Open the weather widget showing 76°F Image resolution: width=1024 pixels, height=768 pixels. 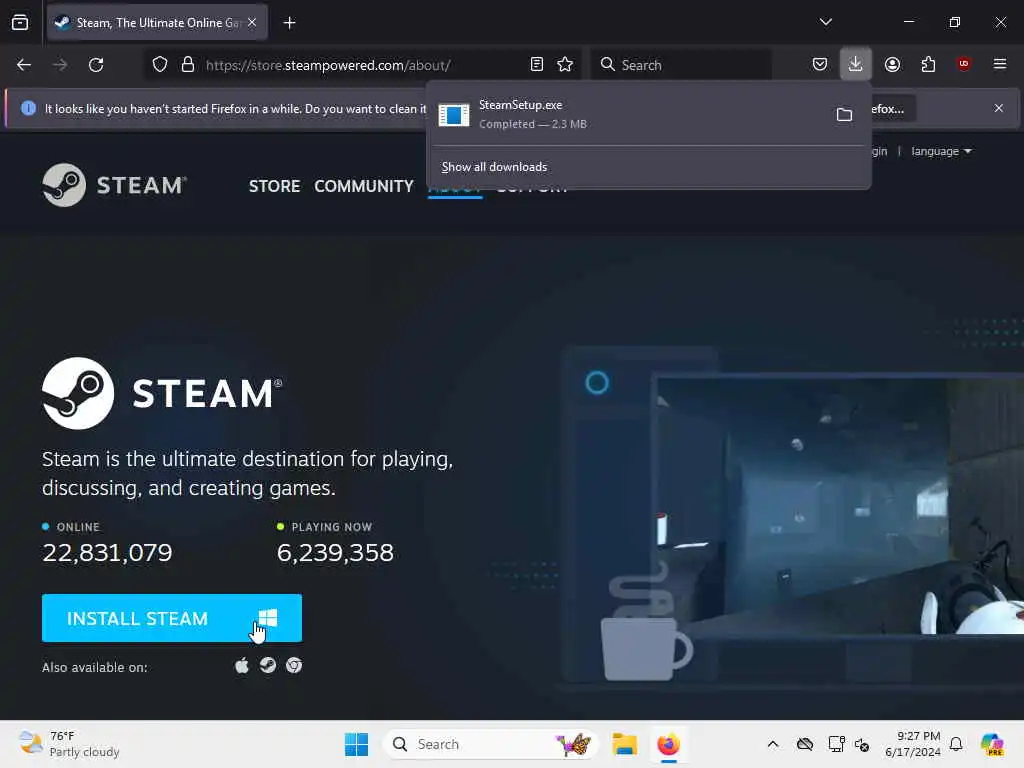click(69, 744)
